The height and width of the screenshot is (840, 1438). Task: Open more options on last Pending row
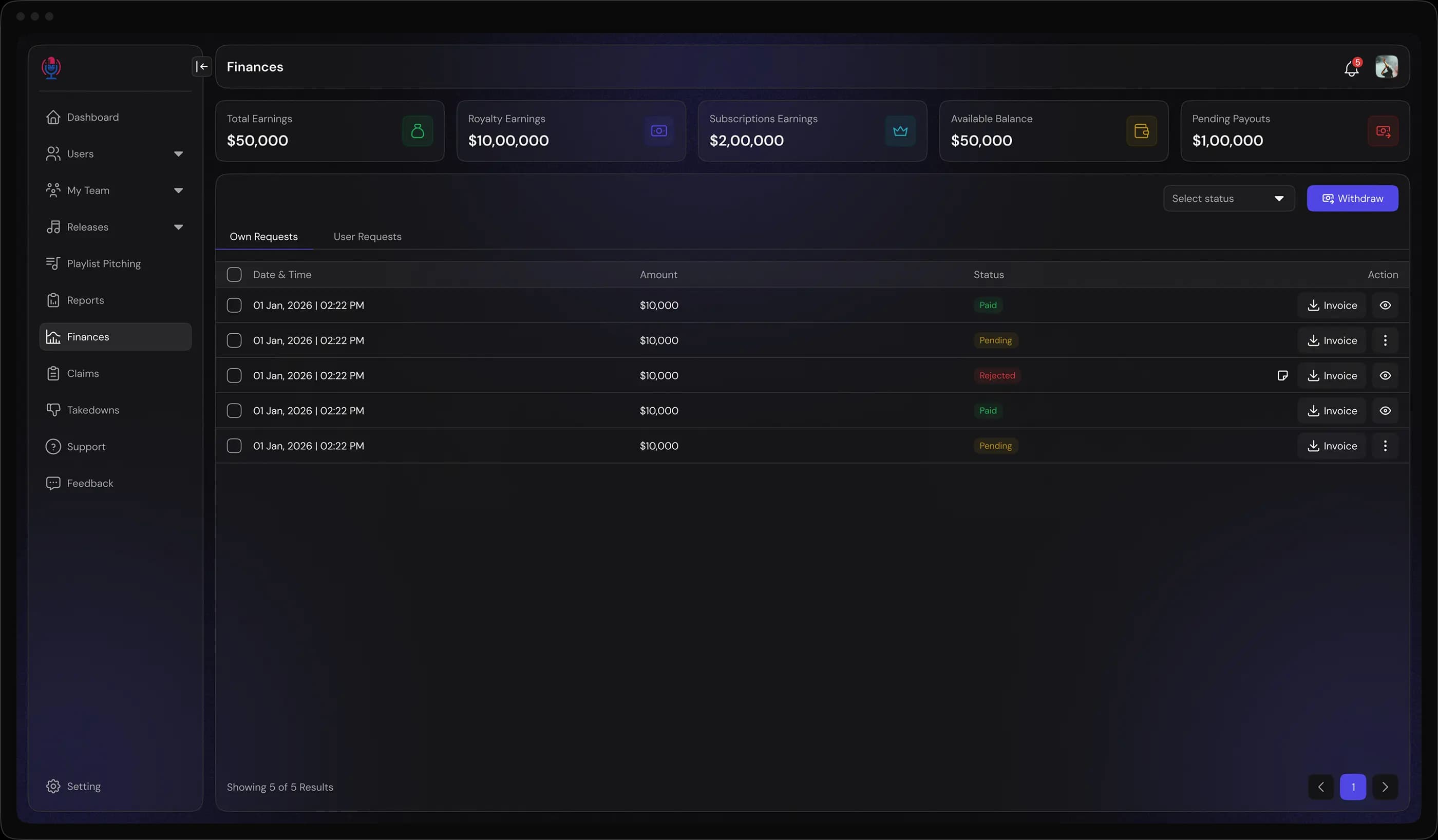coord(1386,446)
